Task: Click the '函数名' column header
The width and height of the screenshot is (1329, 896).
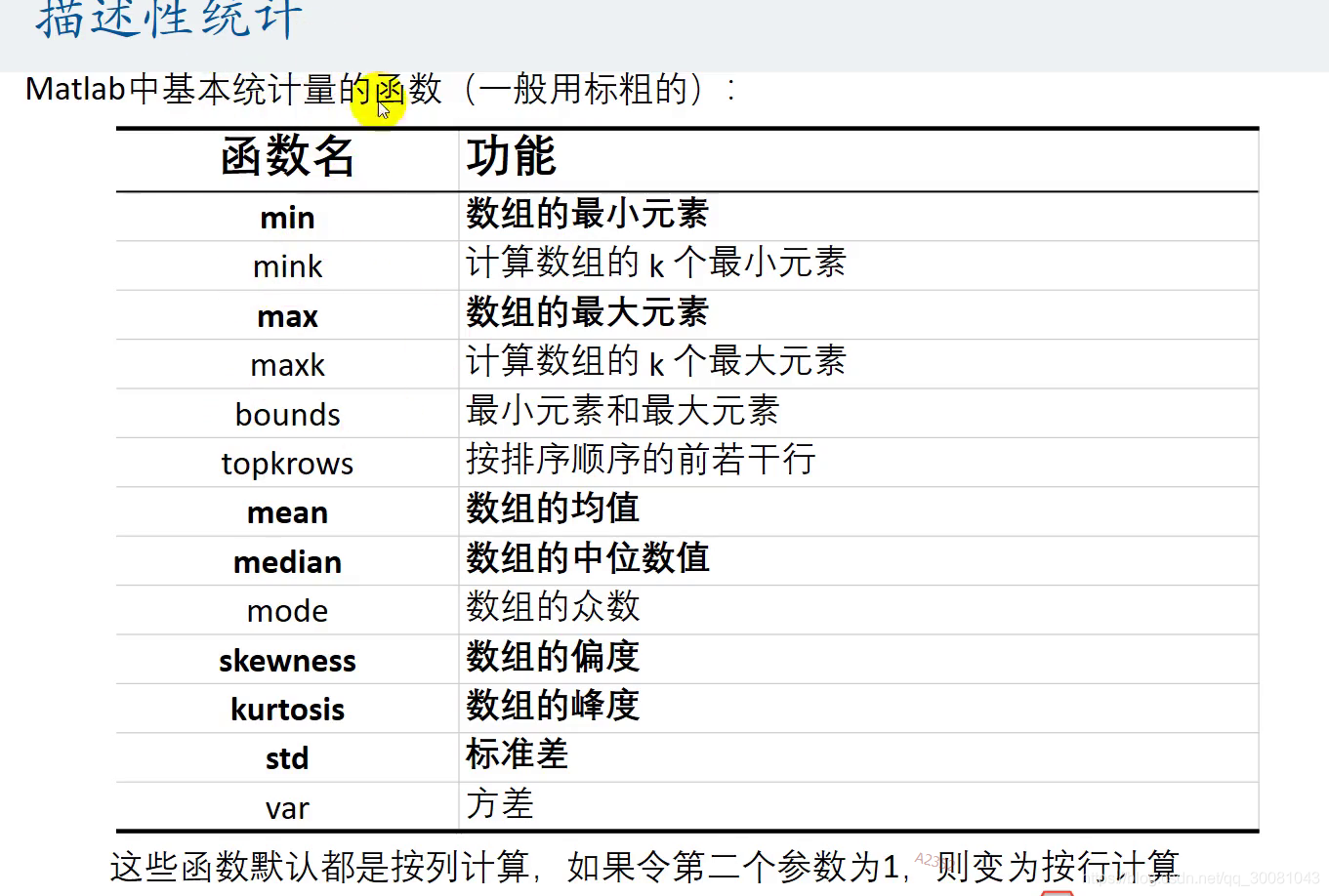Action: [288, 157]
